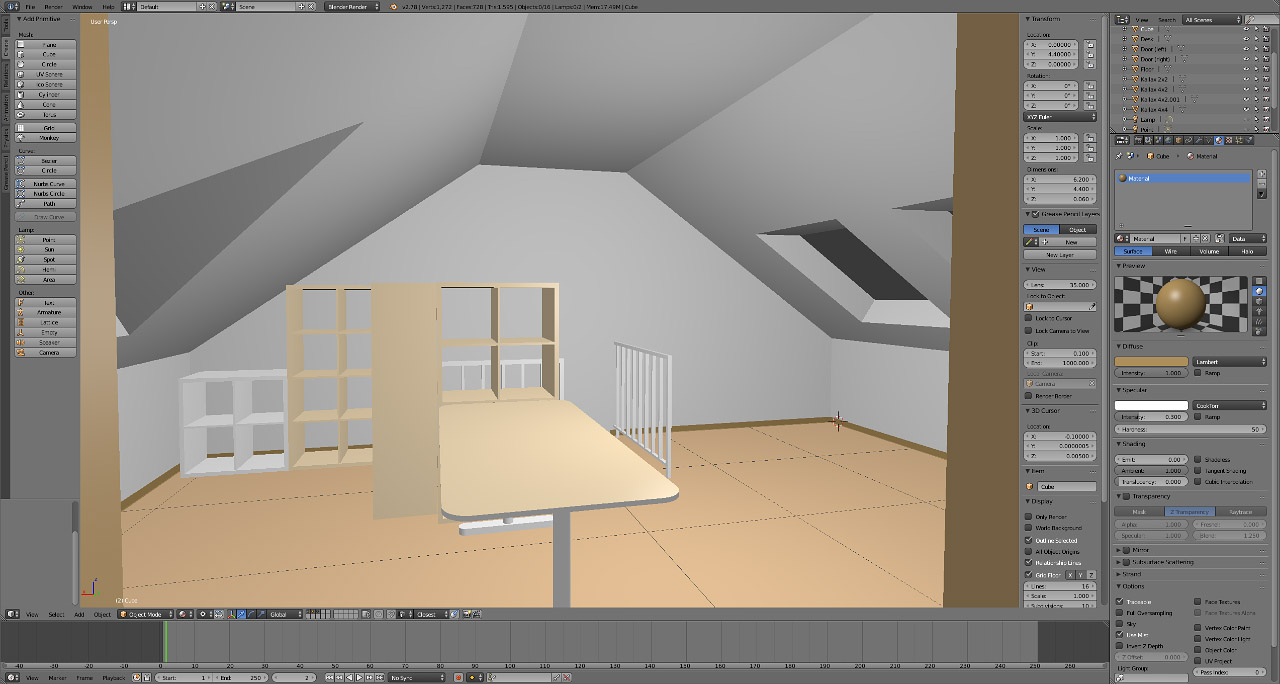Open the Window menu
1280x684 pixels.
[82, 6]
